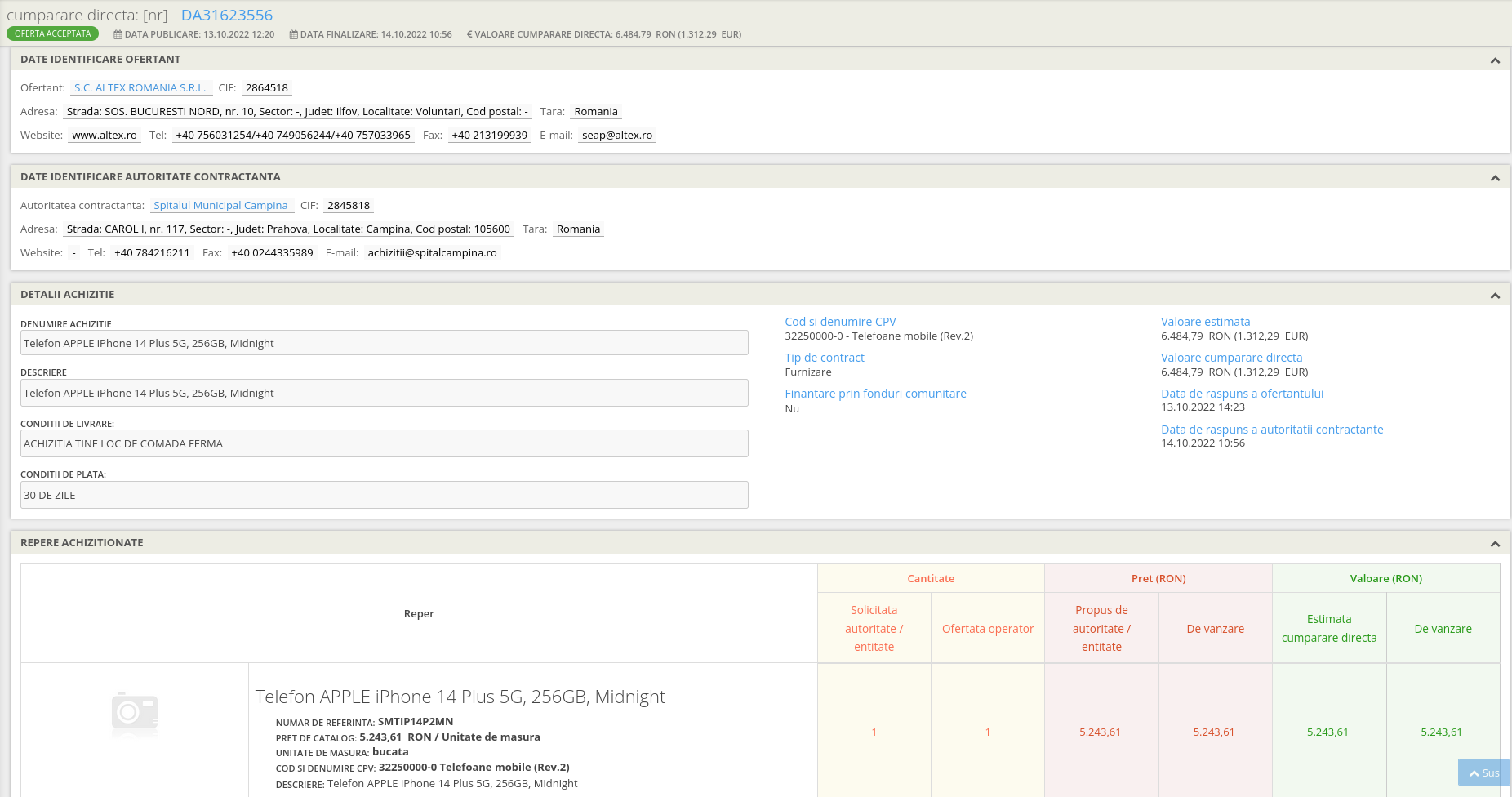Image resolution: width=1512 pixels, height=797 pixels.
Task: Click the item title Telefon APPLE iPhone 14 Plus
Action: 460,697
